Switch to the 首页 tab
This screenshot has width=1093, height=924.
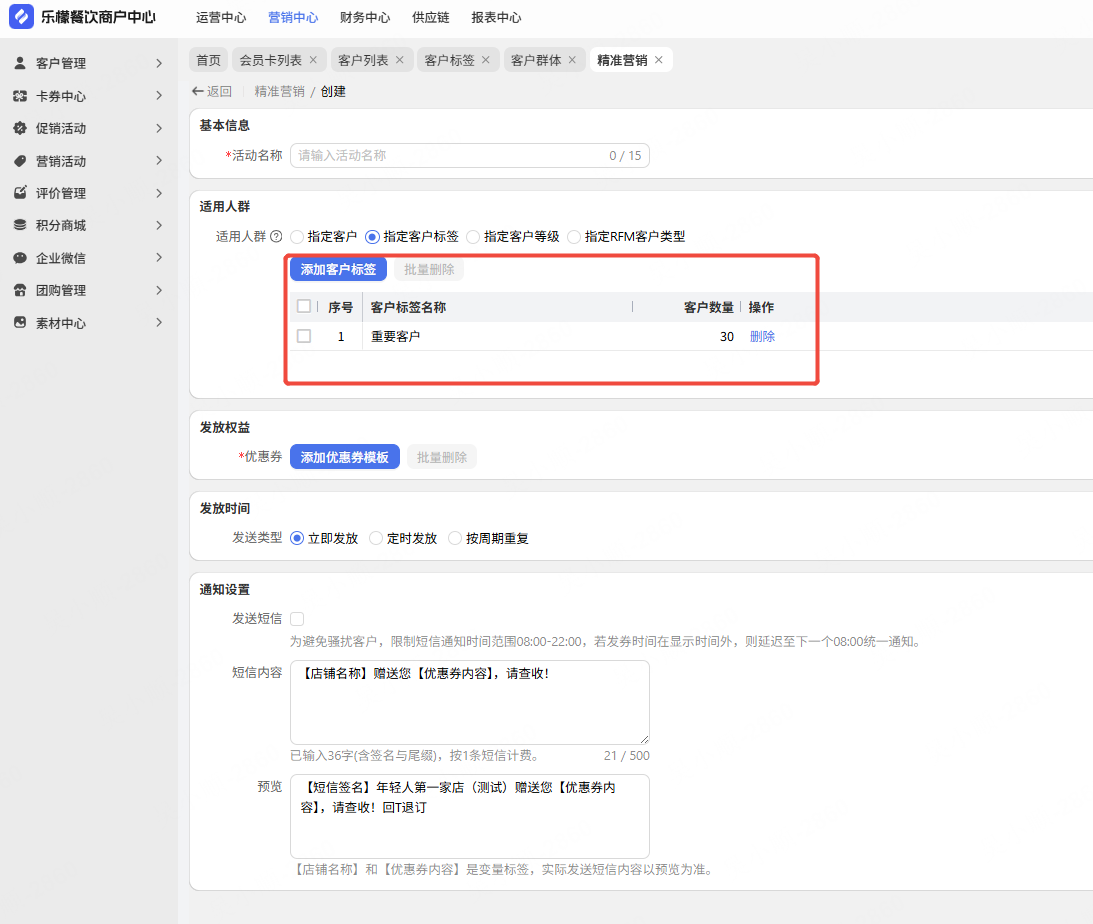tap(208, 60)
